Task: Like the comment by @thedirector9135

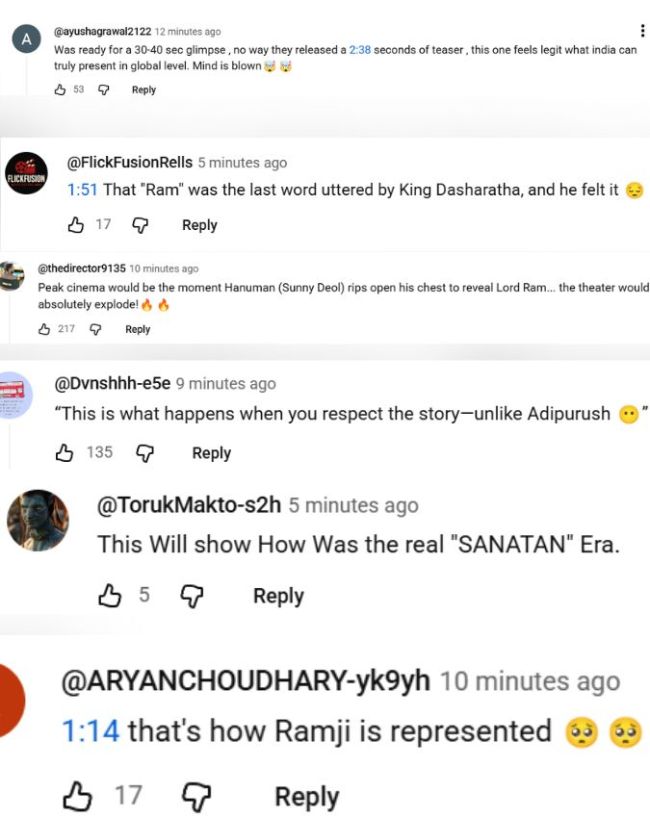Action: [43, 329]
